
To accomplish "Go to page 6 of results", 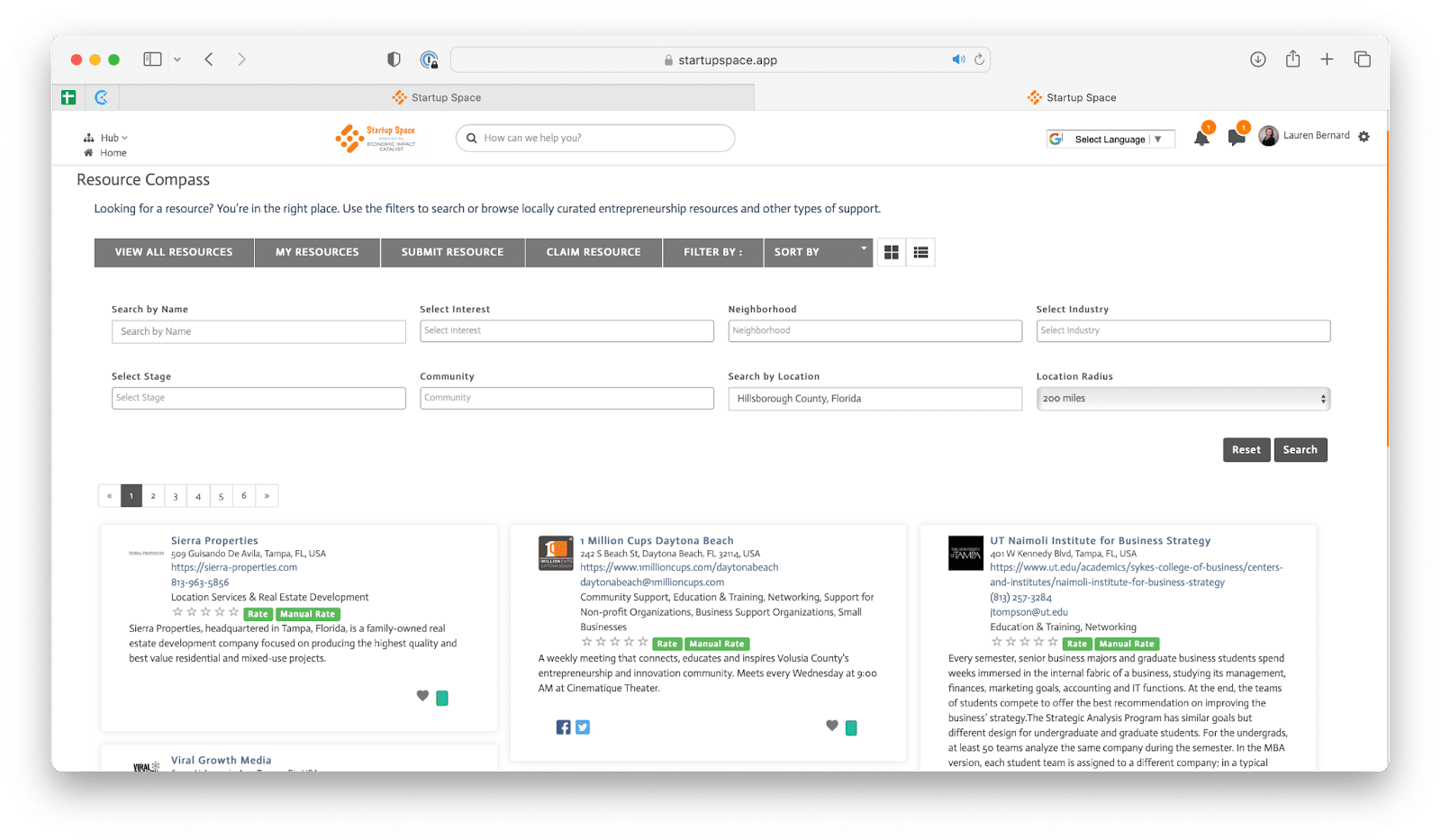I will [244, 495].
